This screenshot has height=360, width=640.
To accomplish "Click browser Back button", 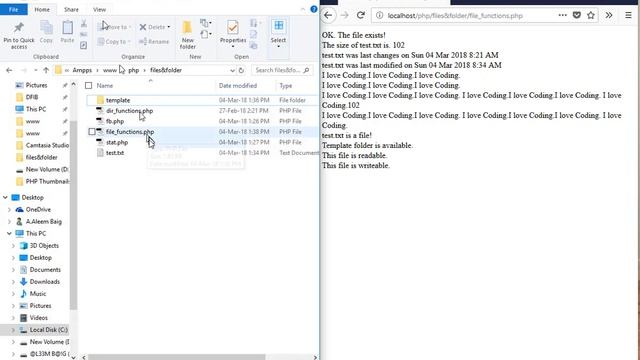I will [x=328, y=16].
